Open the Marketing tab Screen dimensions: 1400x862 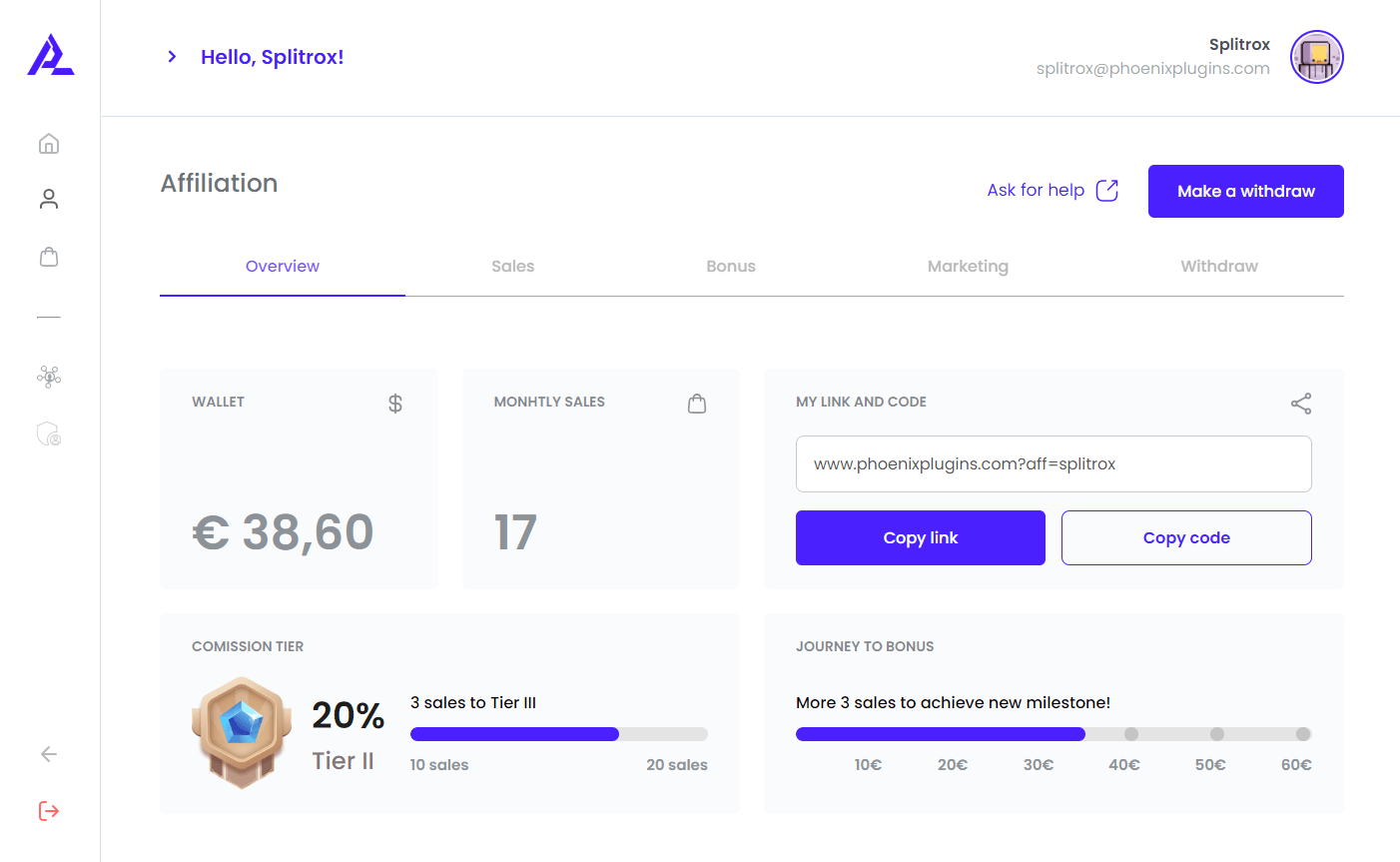[x=968, y=266]
